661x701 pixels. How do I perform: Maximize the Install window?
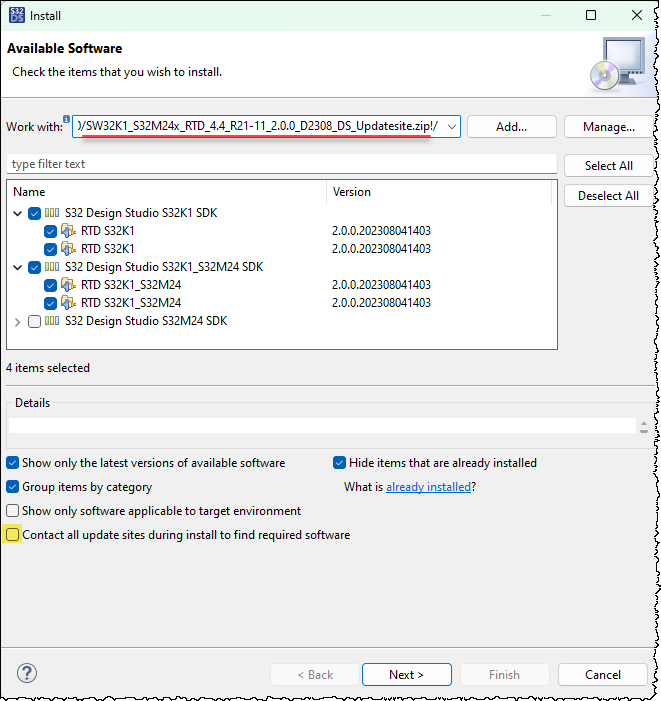point(591,15)
